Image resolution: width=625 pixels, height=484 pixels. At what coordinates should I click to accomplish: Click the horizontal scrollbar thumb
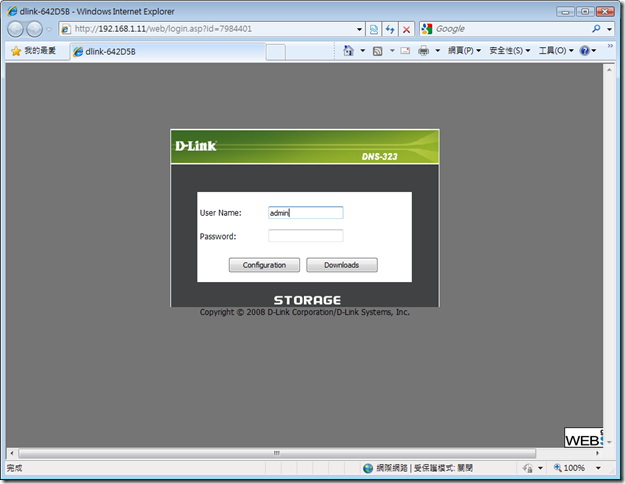277,453
